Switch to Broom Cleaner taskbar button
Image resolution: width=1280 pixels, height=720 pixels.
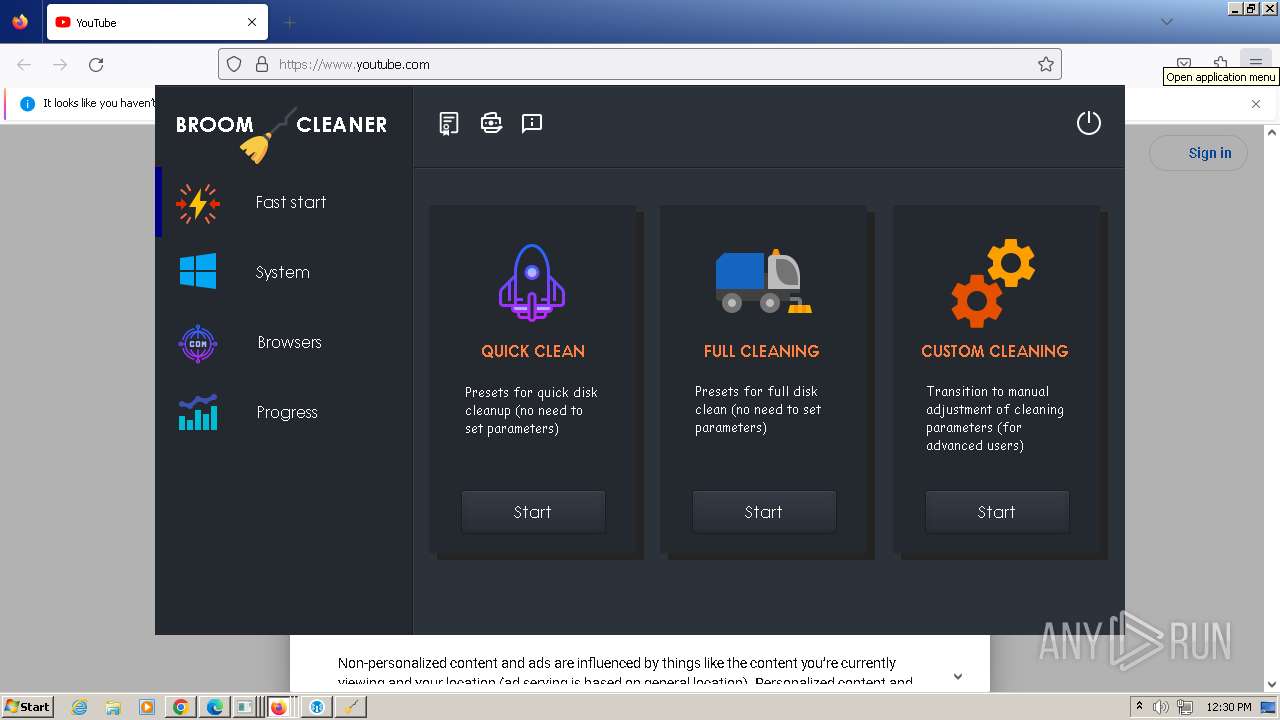350,707
